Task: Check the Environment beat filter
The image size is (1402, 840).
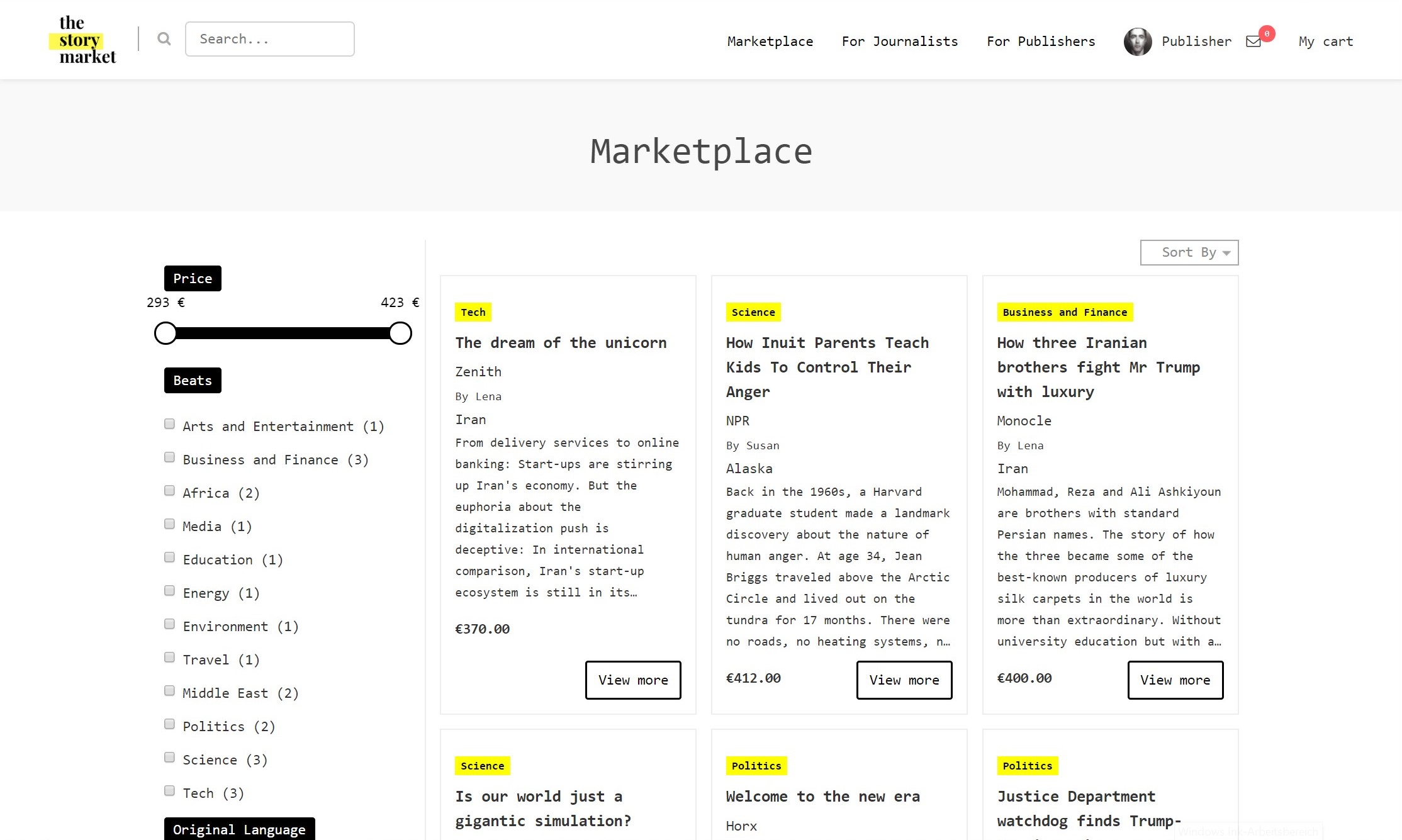Action: [x=169, y=624]
